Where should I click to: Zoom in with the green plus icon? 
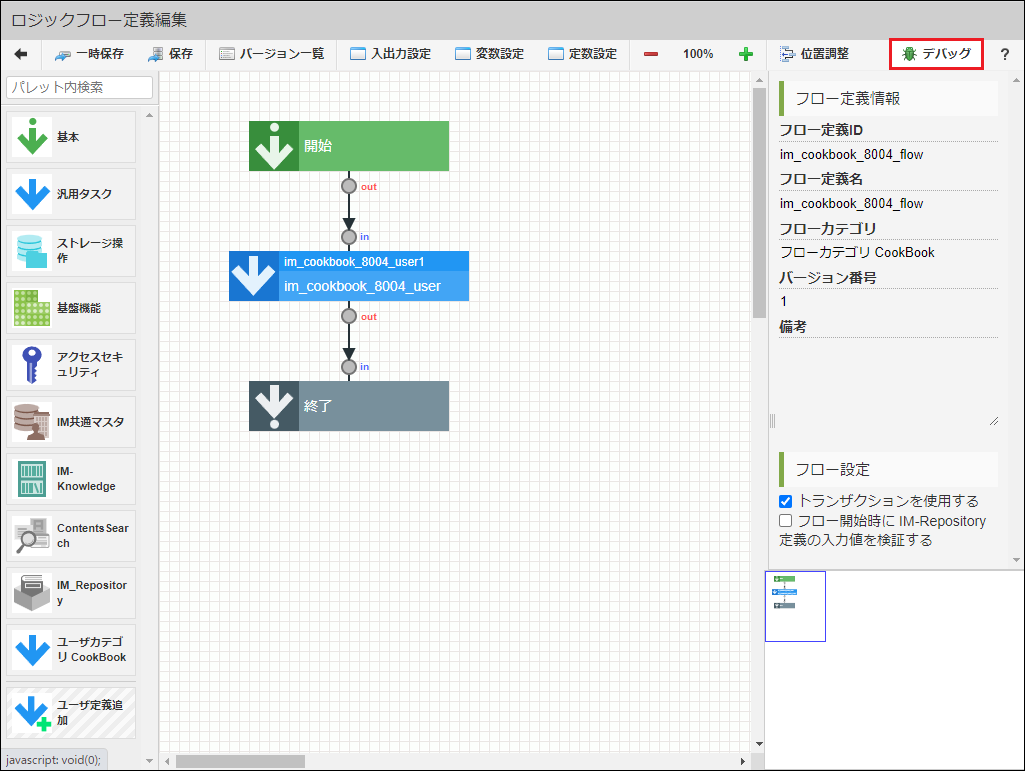[746, 54]
